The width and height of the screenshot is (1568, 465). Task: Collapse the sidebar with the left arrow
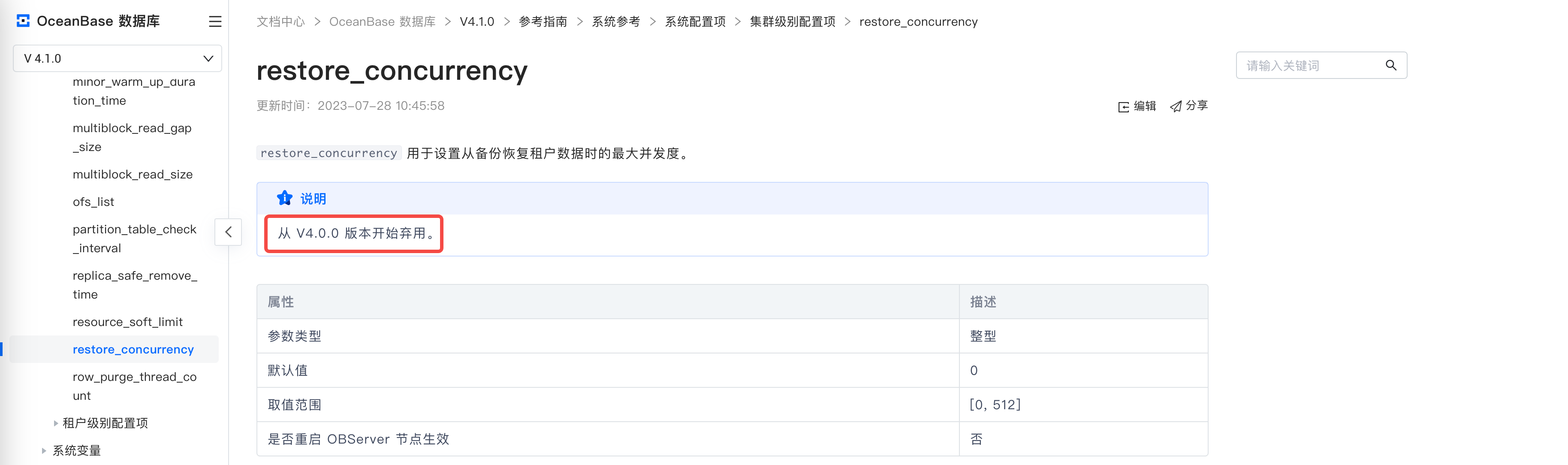pyautogui.click(x=228, y=232)
